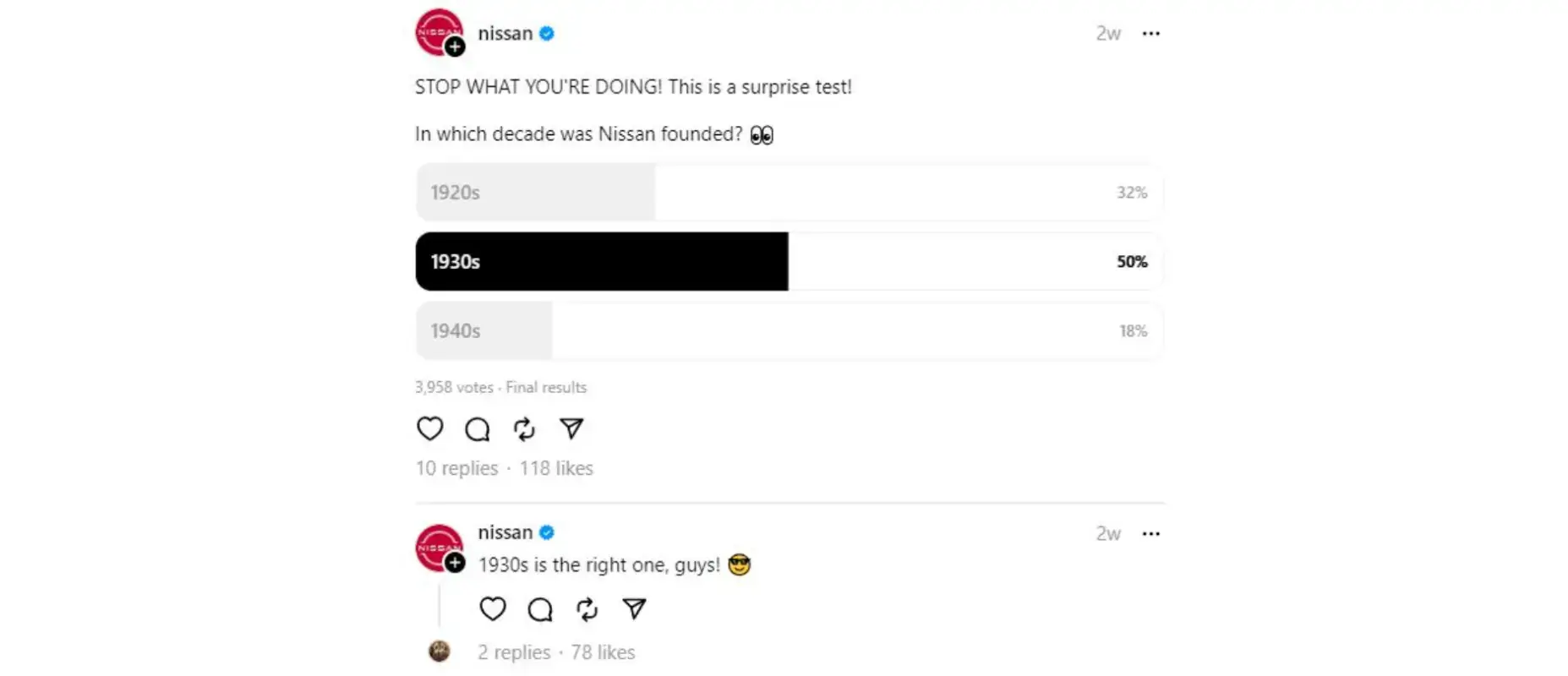Open the more options menu on the poll post
Image resolution: width=1568 pixels, height=676 pixels.
click(x=1151, y=34)
